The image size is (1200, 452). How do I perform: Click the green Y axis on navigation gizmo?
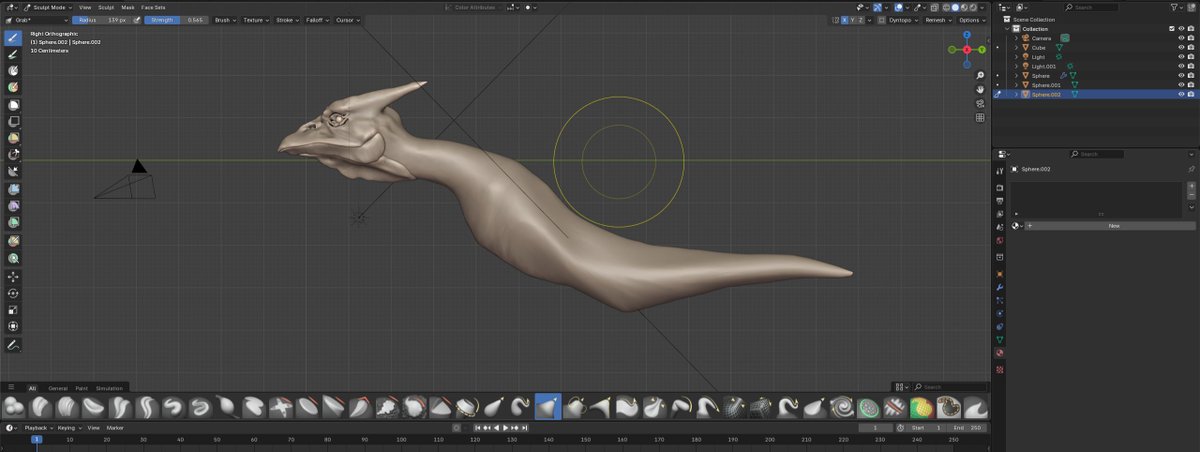click(982, 50)
